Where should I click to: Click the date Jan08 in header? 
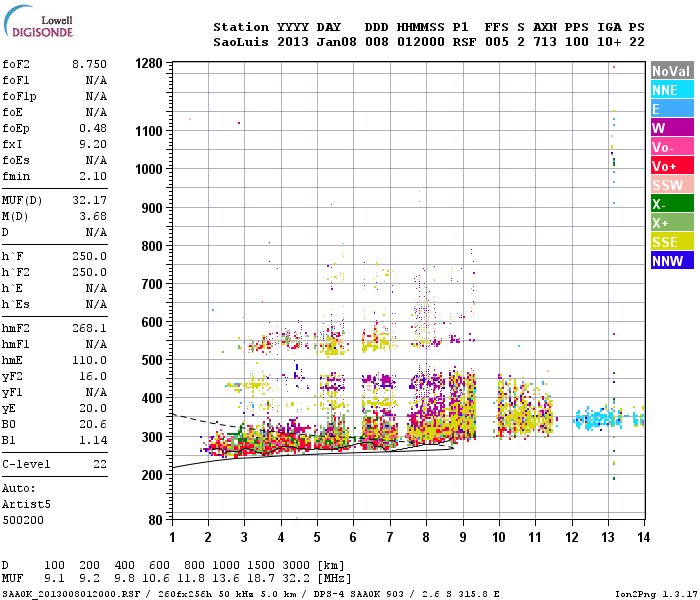tap(336, 42)
